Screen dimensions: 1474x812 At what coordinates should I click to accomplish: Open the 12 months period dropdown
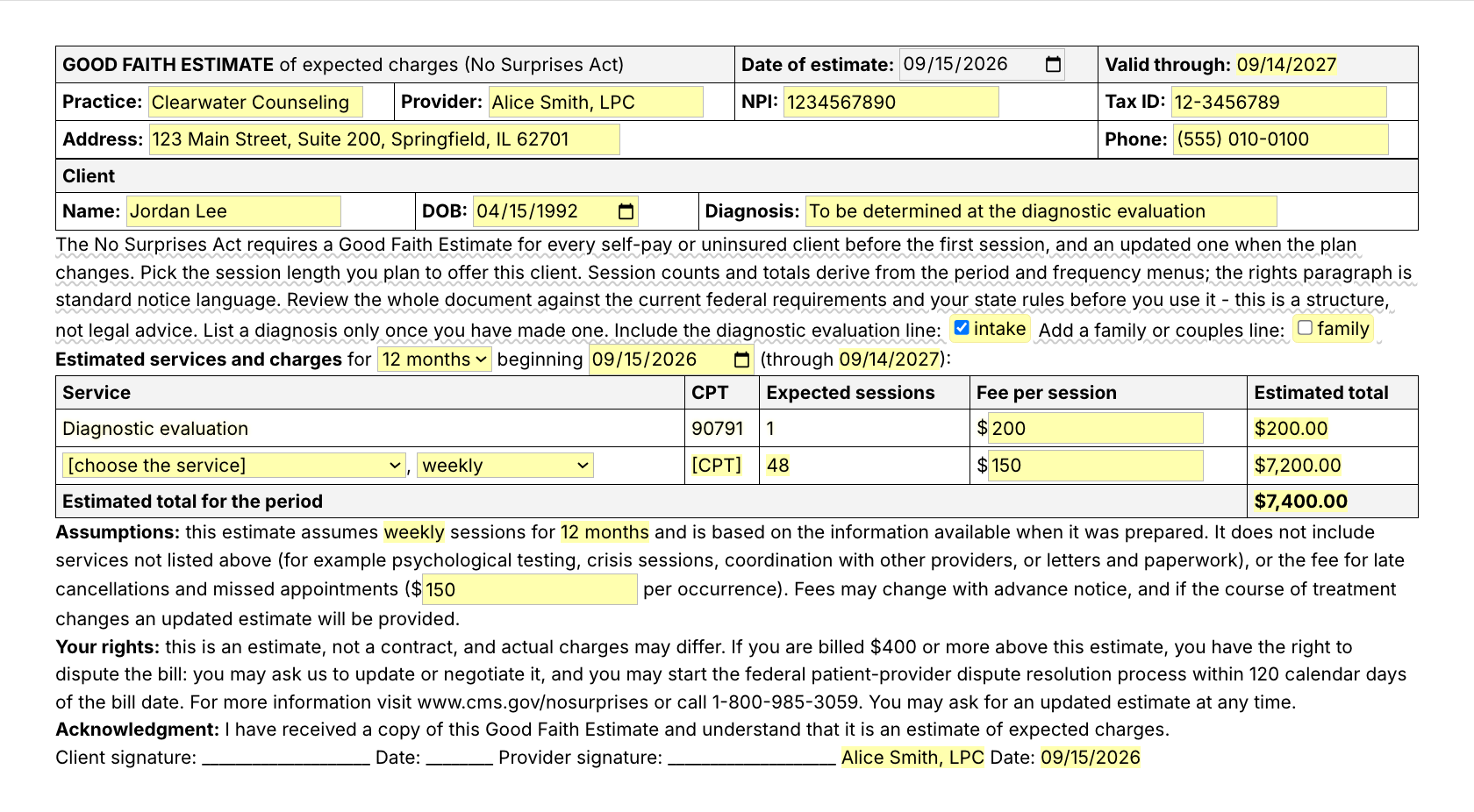(x=435, y=360)
